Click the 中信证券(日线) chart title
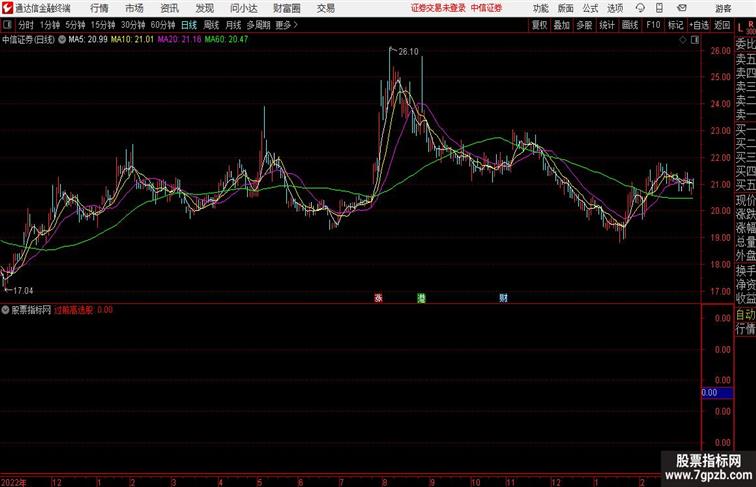756x487 pixels. (x=28, y=40)
